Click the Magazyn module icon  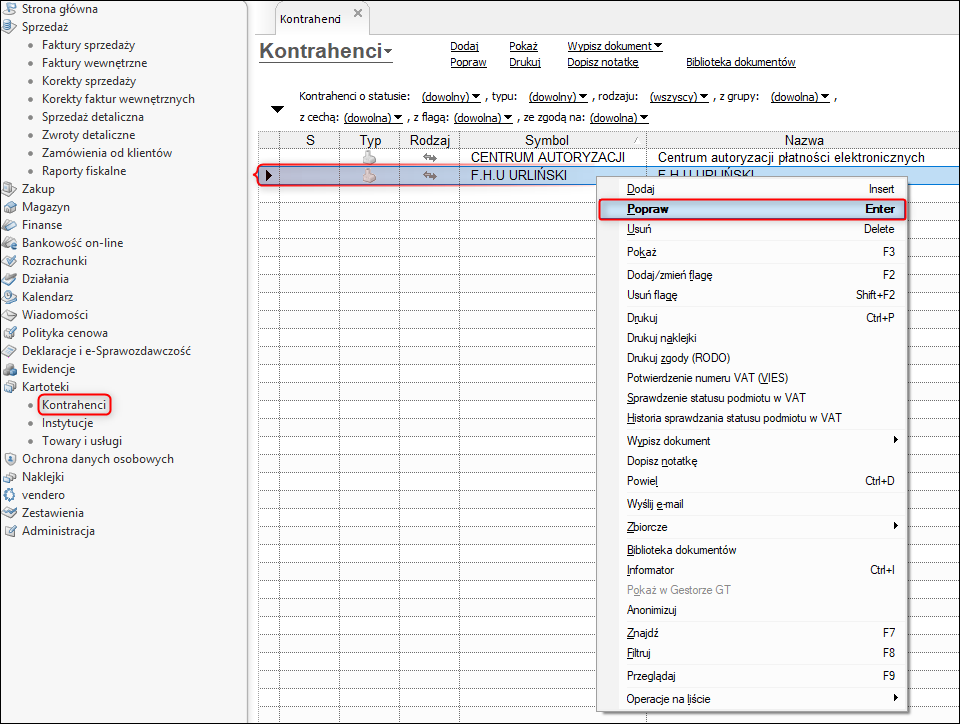pyautogui.click(x=10, y=207)
